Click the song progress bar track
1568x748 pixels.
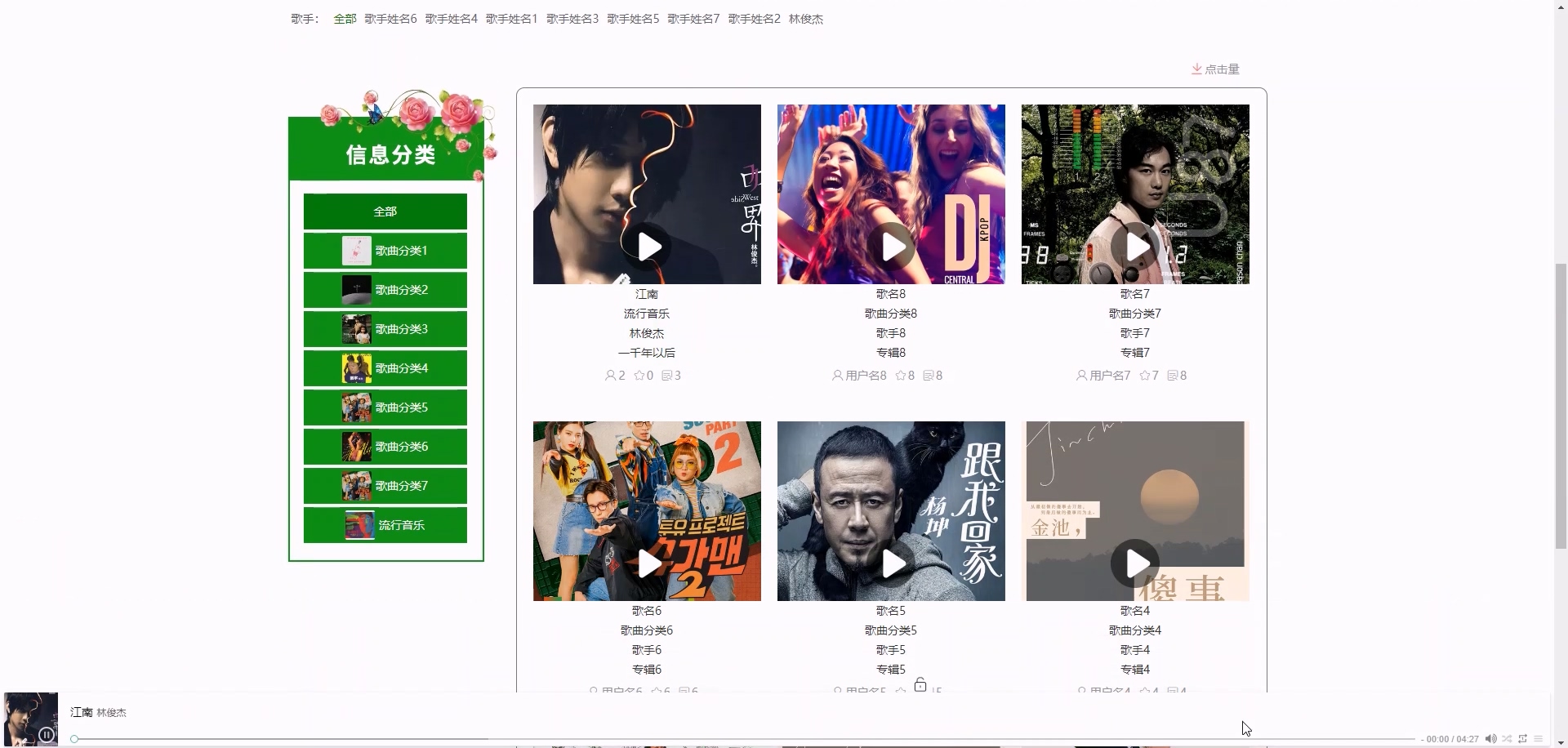click(x=743, y=739)
